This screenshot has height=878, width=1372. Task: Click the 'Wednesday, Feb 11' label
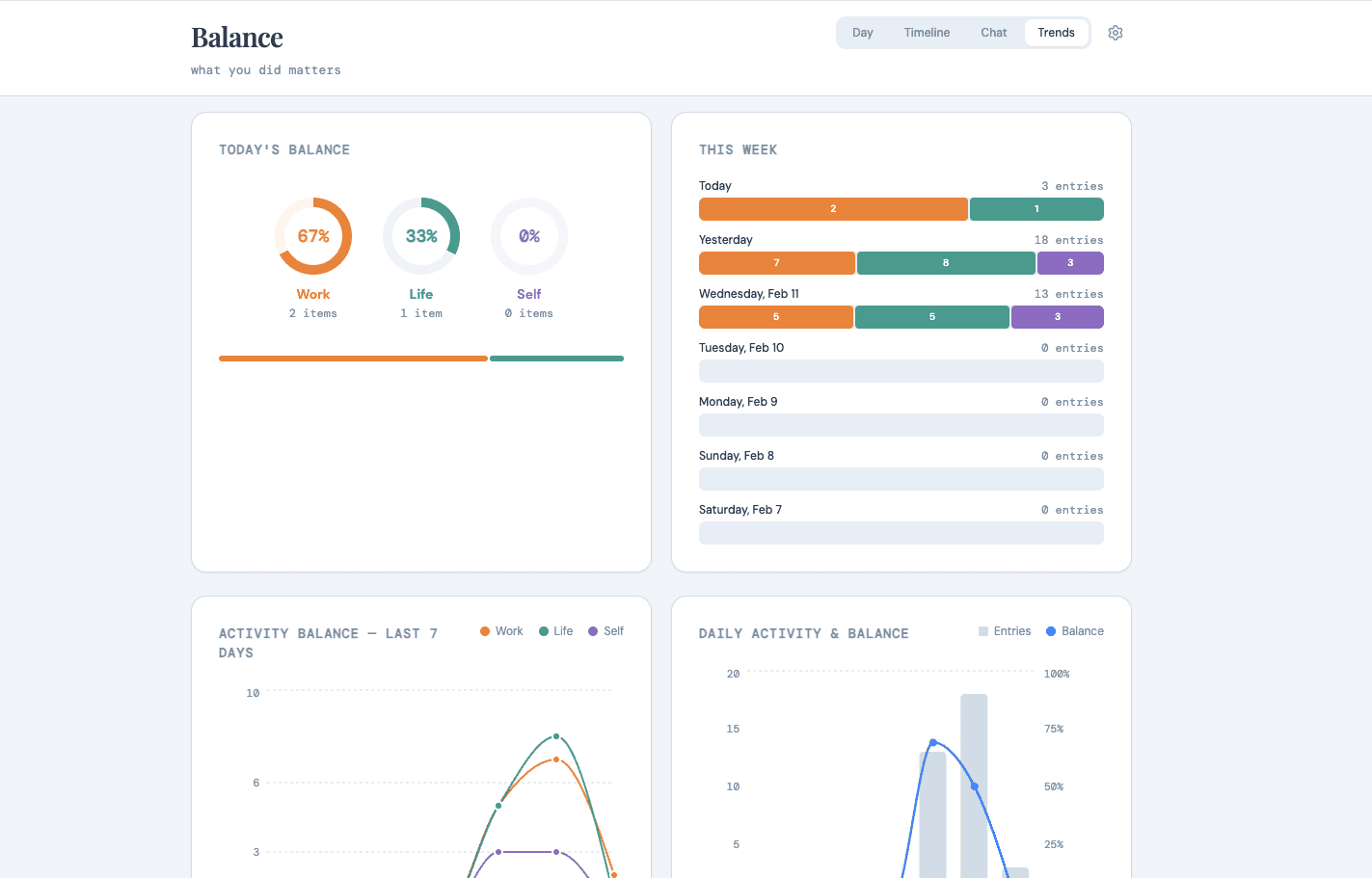(x=749, y=294)
